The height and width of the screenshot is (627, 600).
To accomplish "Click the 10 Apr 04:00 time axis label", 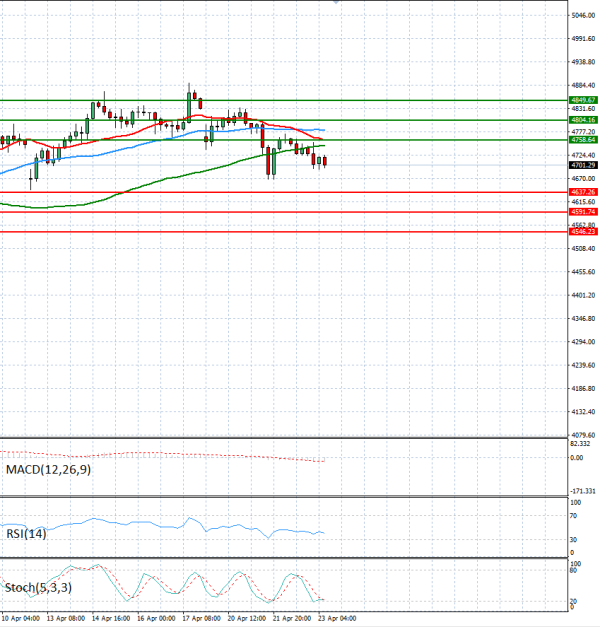I will tap(20, 619).
